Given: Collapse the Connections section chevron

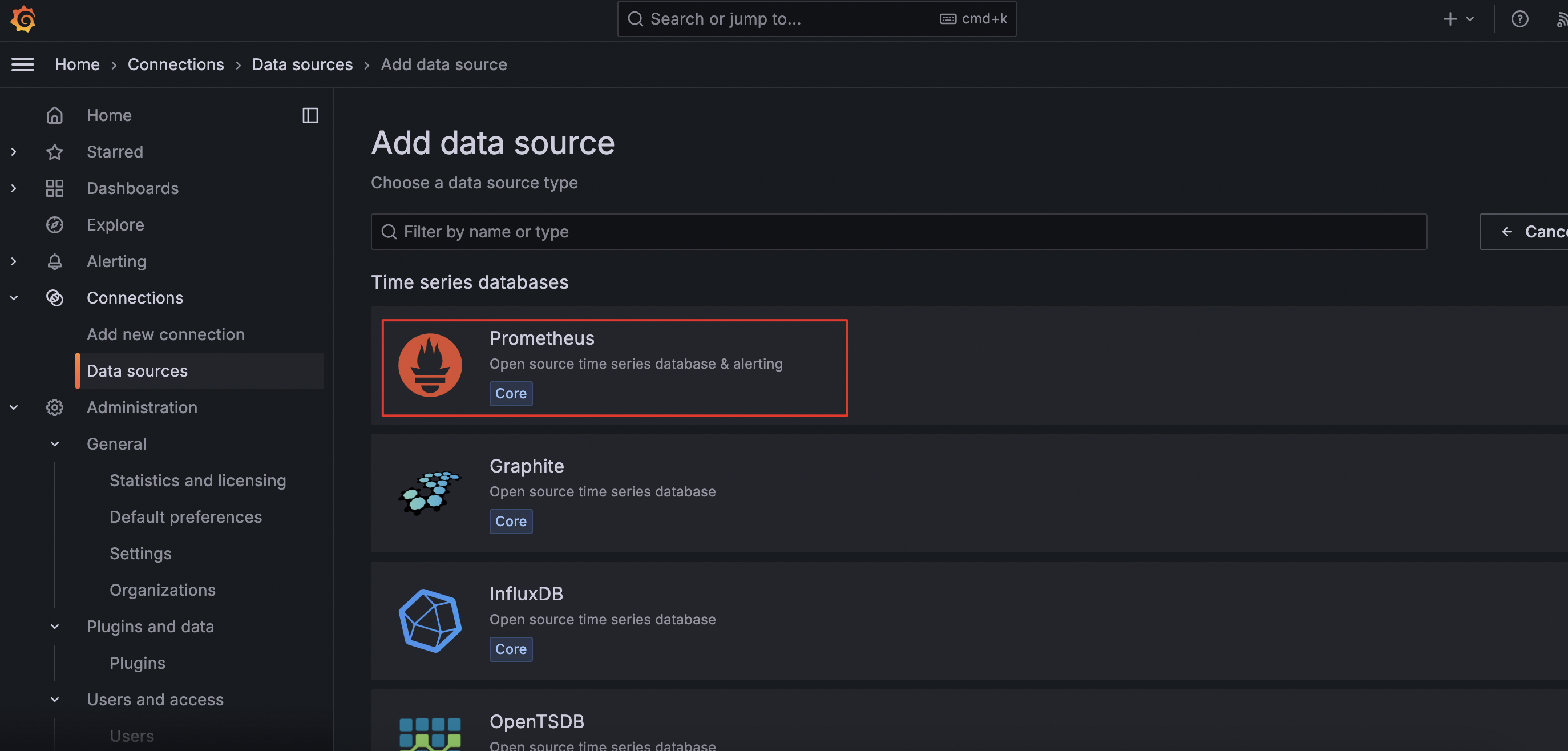Looking at the screenshot, I should [x=13, y=297].
